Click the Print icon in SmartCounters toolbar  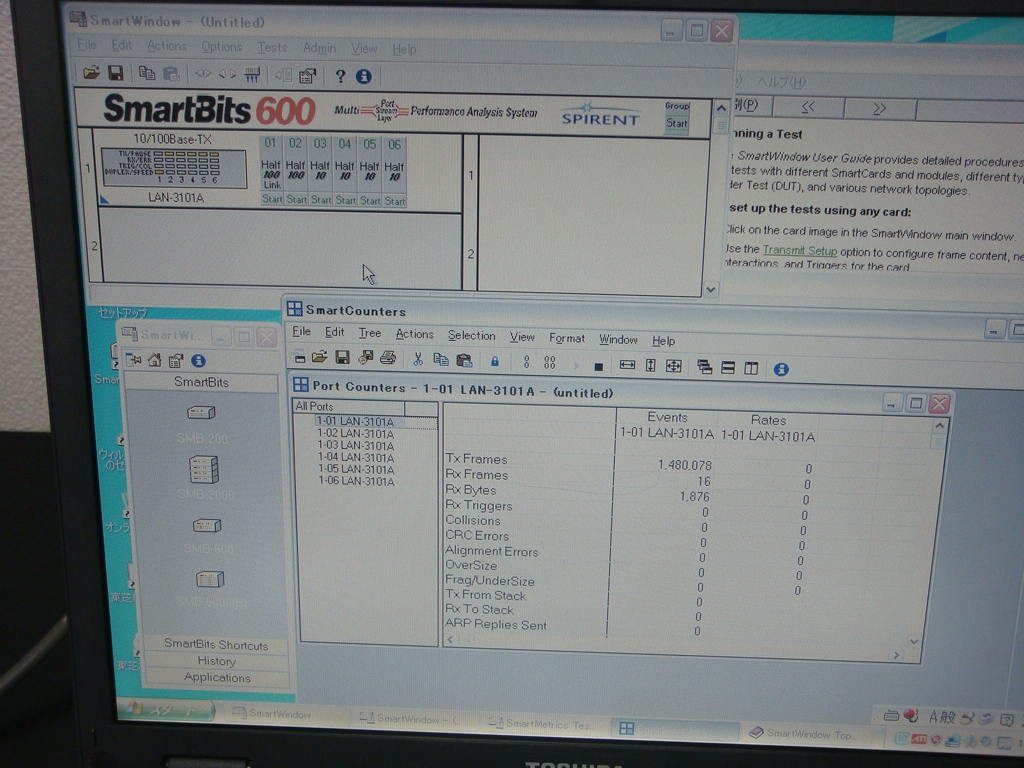(x=388, y=358)
